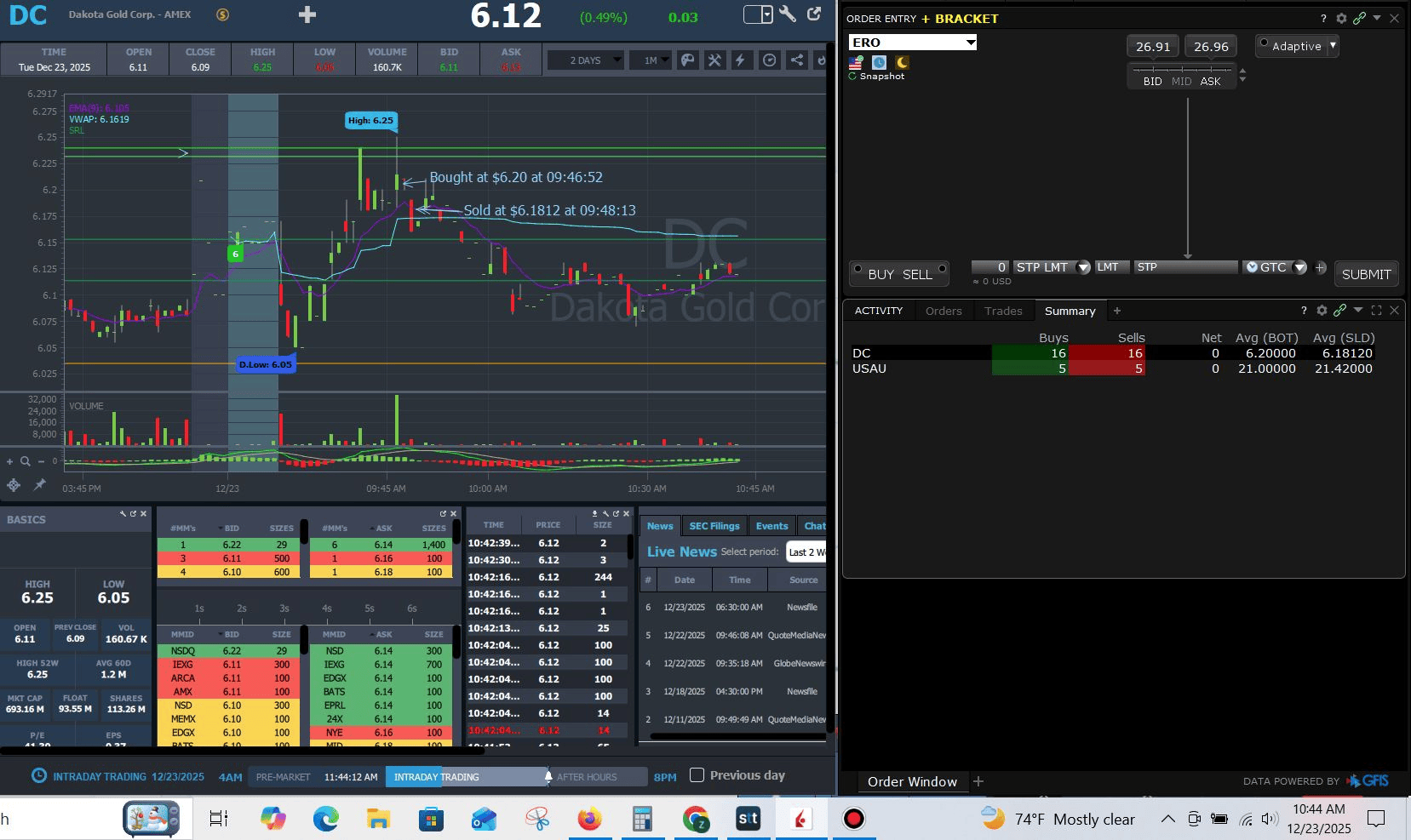
Task: Open the chart color palette settings
Action: point(687,60)
